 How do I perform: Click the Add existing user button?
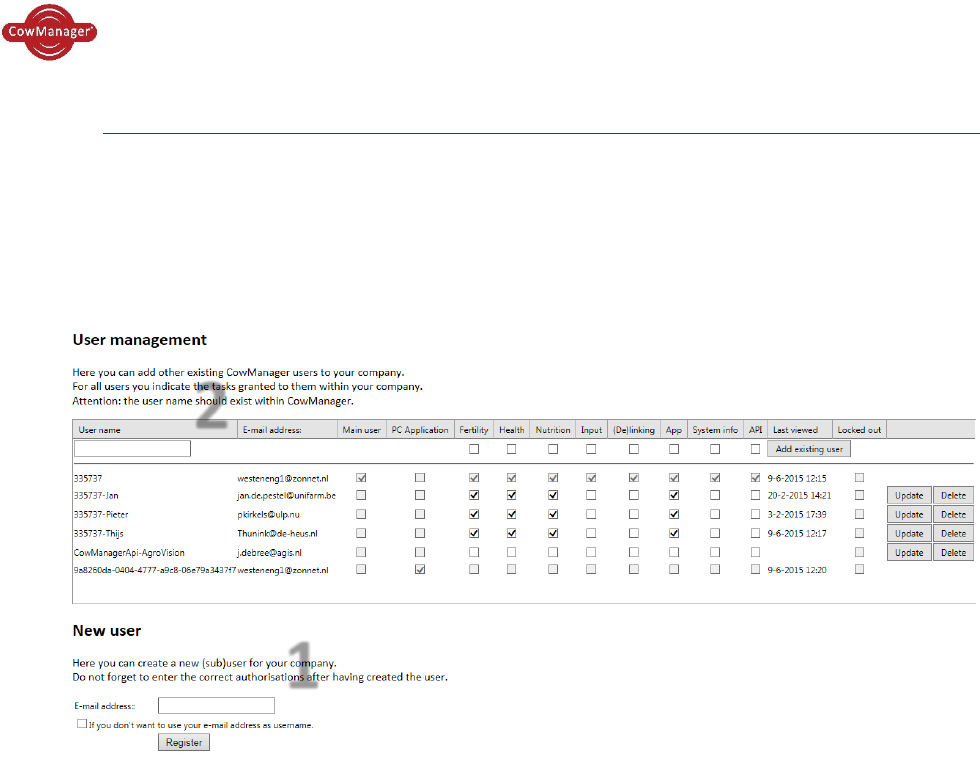809,449
